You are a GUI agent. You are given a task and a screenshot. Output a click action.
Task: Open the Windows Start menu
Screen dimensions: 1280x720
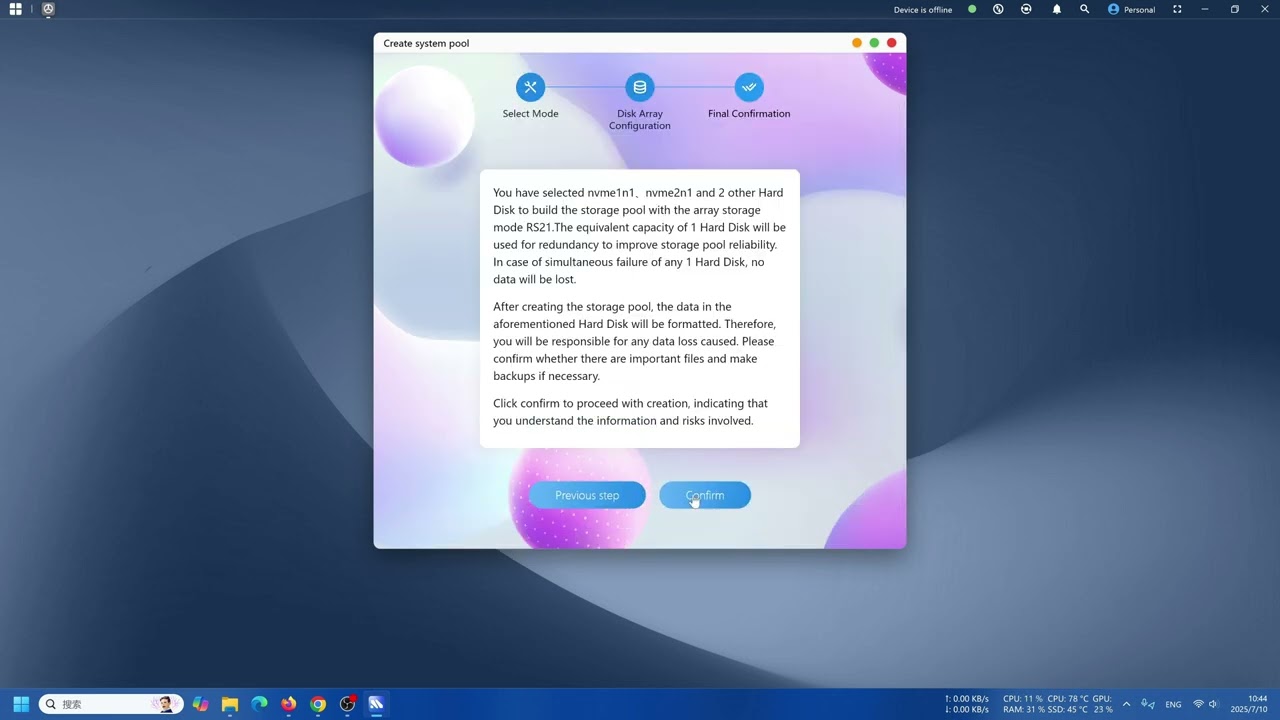20,704
